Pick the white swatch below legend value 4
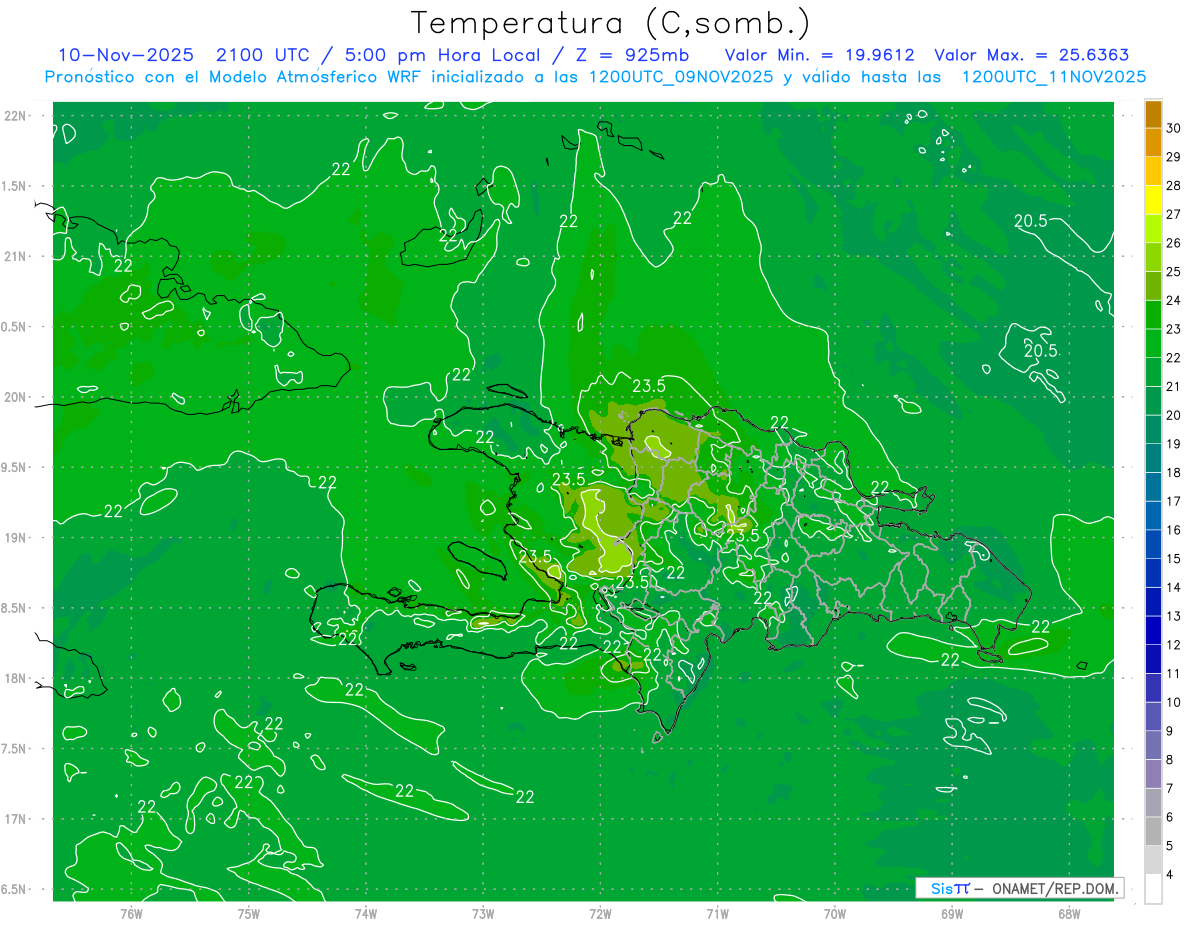 [1153, 889]
